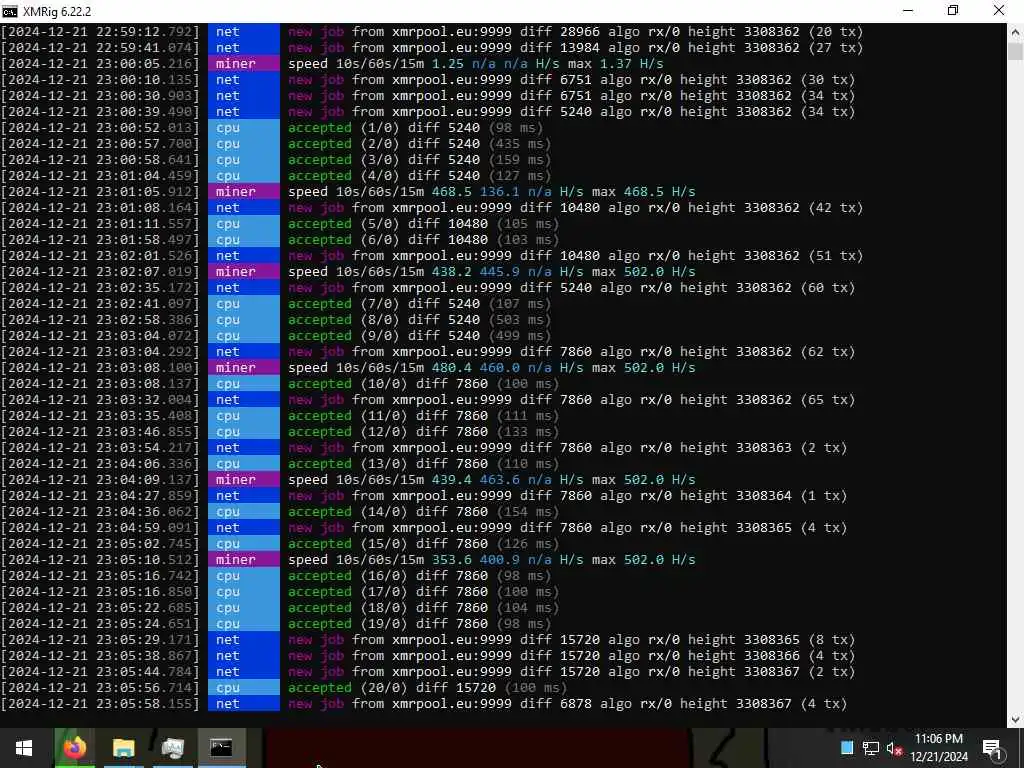1024x768 pixels.
Task: Click the XMRig console icon in title bar
Action: point(10,11)
